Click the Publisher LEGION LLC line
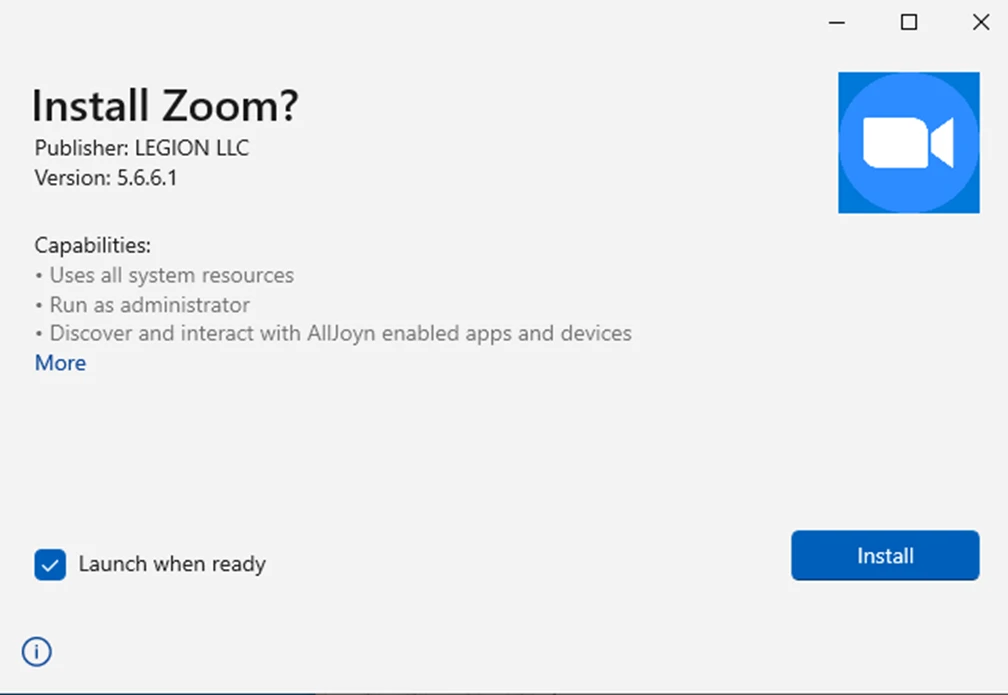The height and width of the screenshot is (695, 1008). coord(141,148)
